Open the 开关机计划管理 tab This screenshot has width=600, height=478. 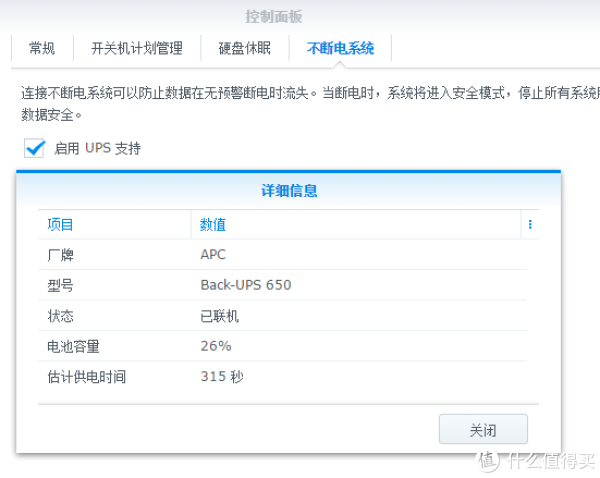136,48
